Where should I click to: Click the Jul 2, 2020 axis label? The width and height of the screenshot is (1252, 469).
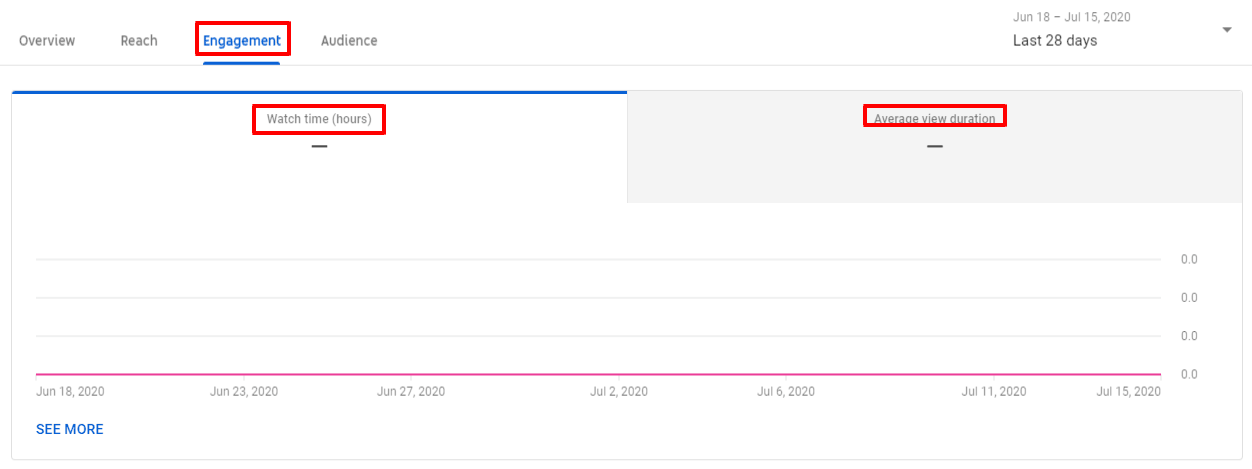(619, 392)
